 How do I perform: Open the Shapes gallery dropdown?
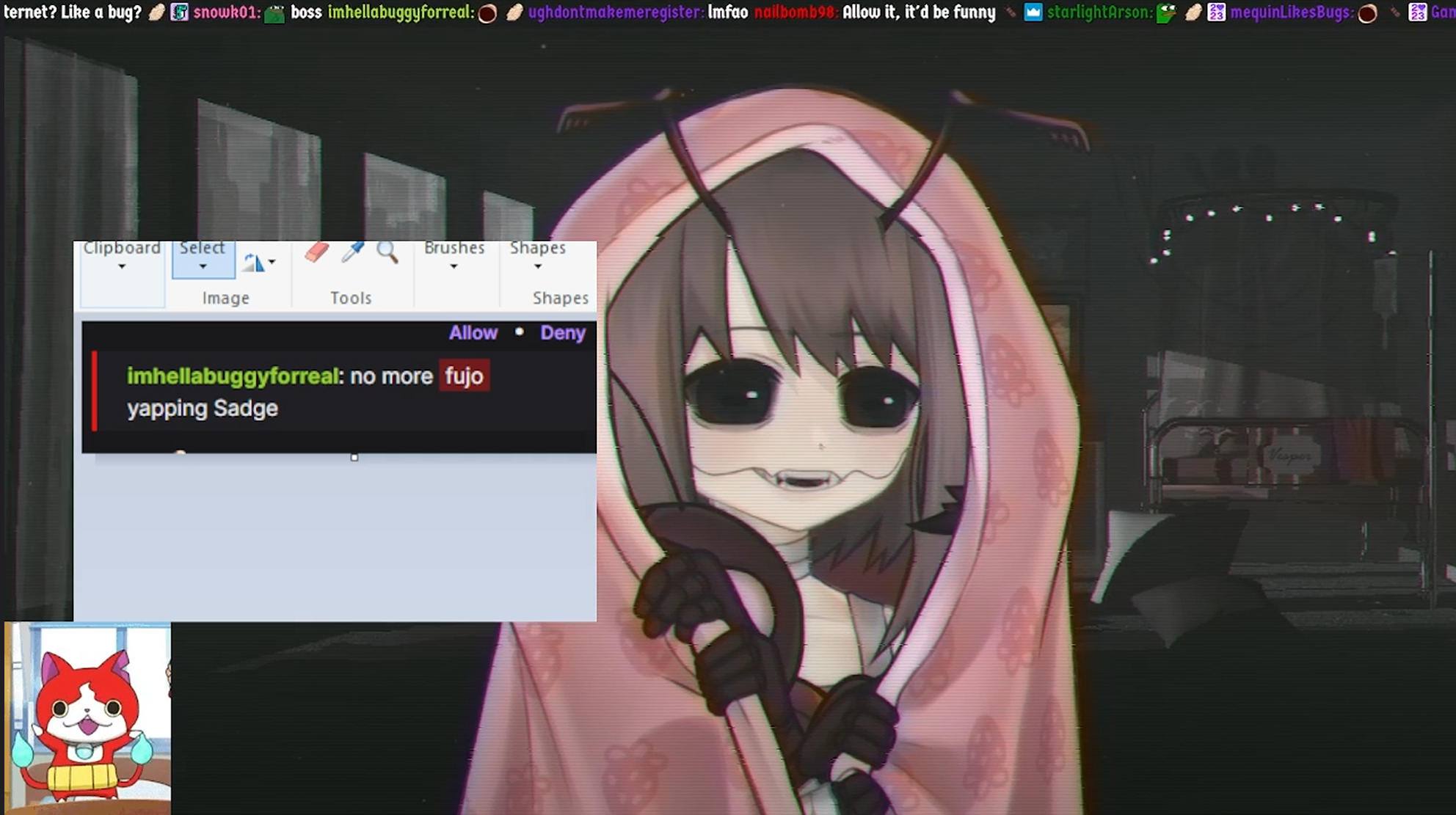click(537, 266)
